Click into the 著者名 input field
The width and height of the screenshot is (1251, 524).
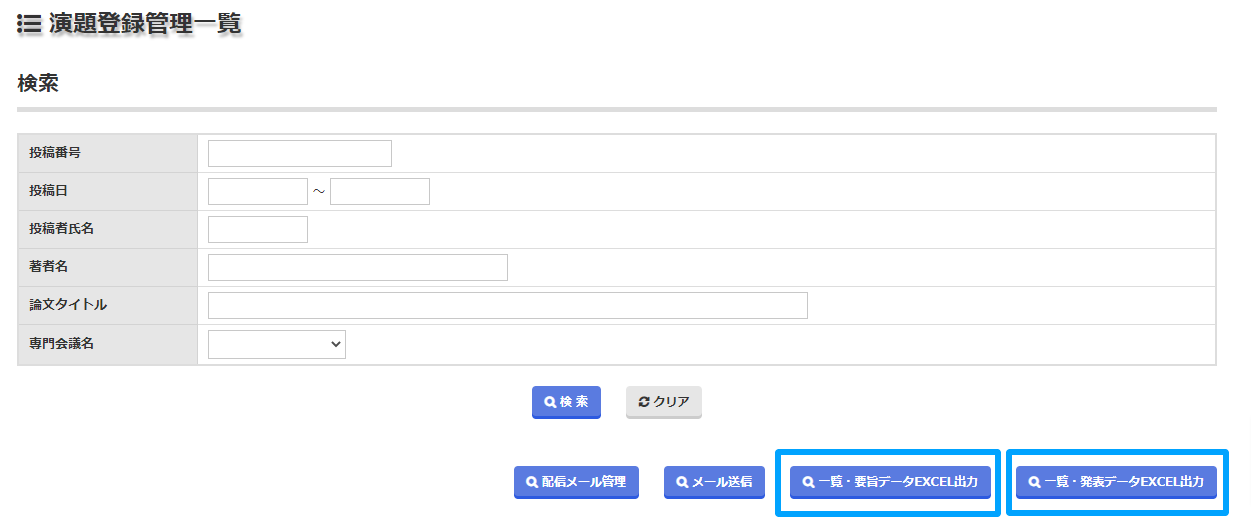pos(358,267)
